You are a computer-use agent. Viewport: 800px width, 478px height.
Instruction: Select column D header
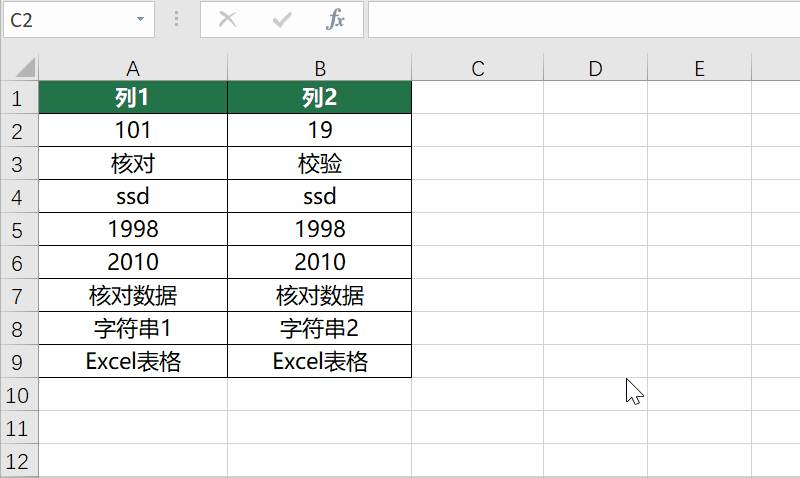point(595,68)
